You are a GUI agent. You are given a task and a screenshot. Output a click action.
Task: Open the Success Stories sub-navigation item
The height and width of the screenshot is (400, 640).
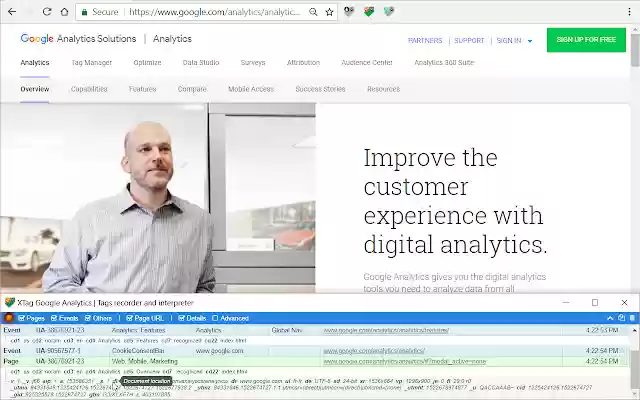point(320,89)
